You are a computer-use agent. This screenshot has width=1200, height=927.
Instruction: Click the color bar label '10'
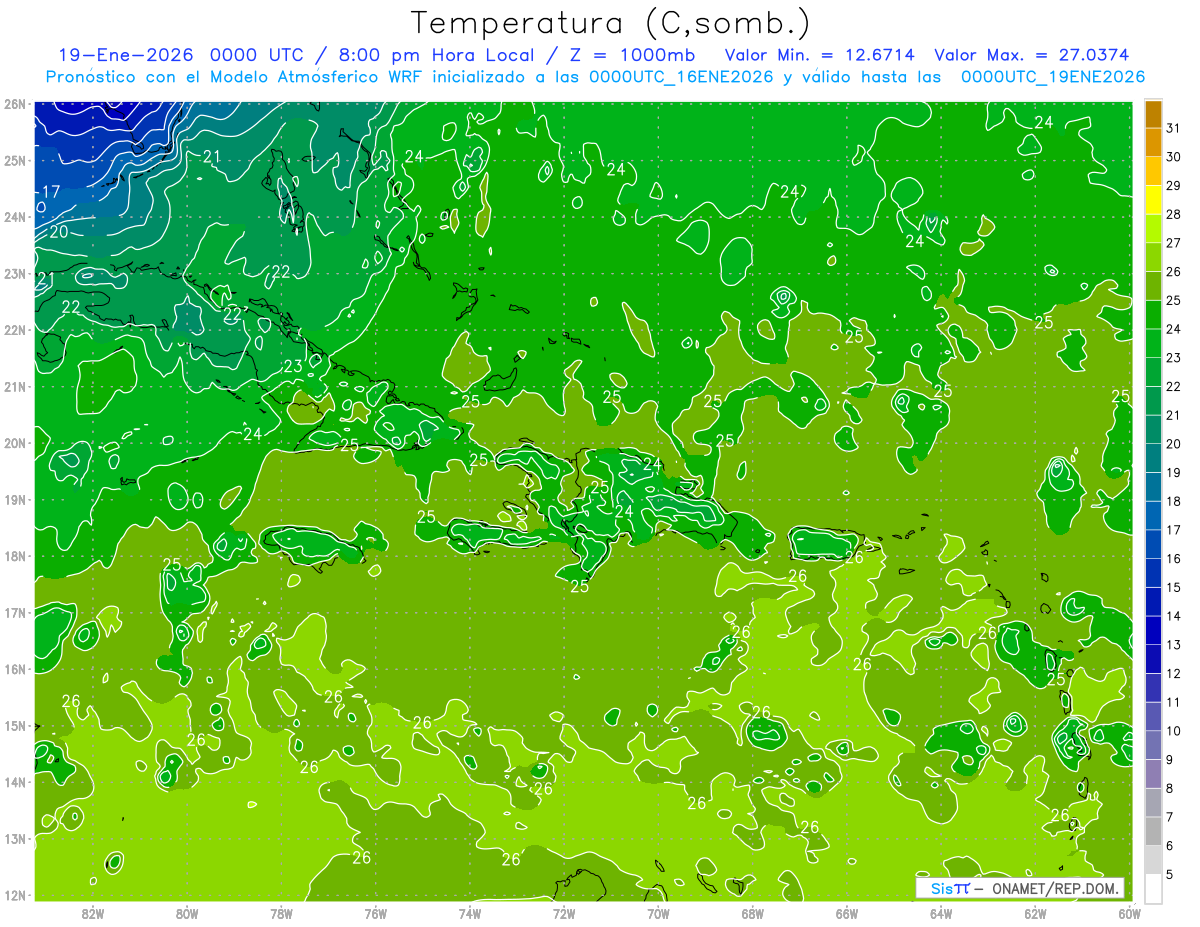tap(1173, 731)
